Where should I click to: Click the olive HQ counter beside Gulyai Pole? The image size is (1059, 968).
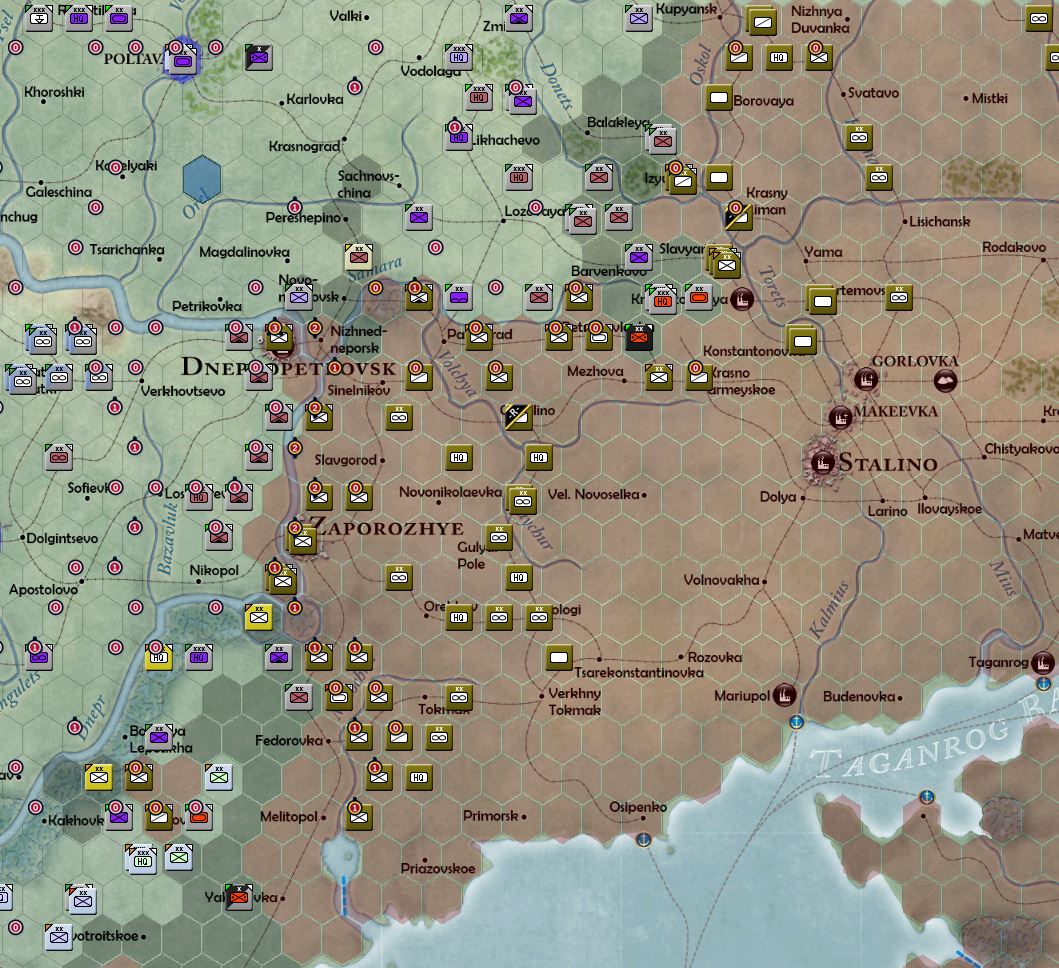point(519,577)
